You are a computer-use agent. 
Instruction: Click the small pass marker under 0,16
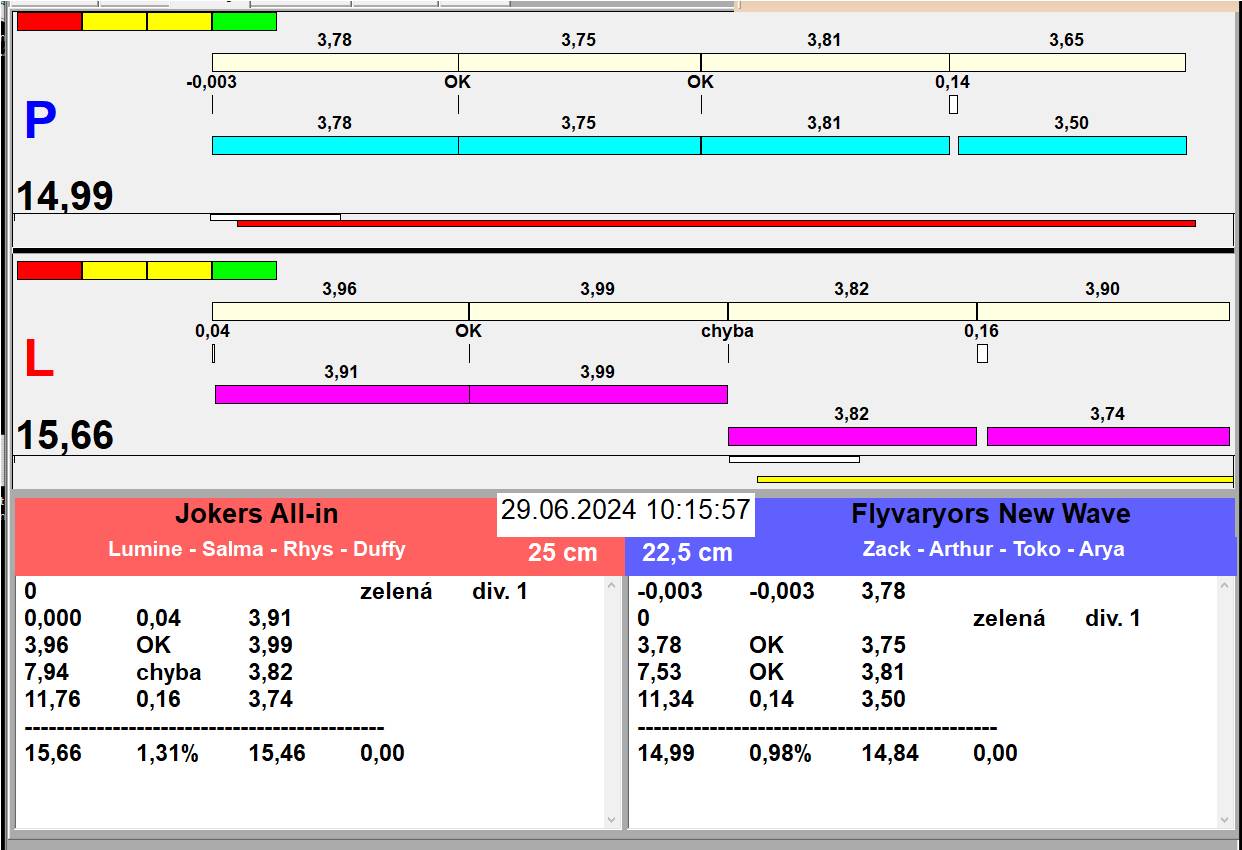[982, 353]
